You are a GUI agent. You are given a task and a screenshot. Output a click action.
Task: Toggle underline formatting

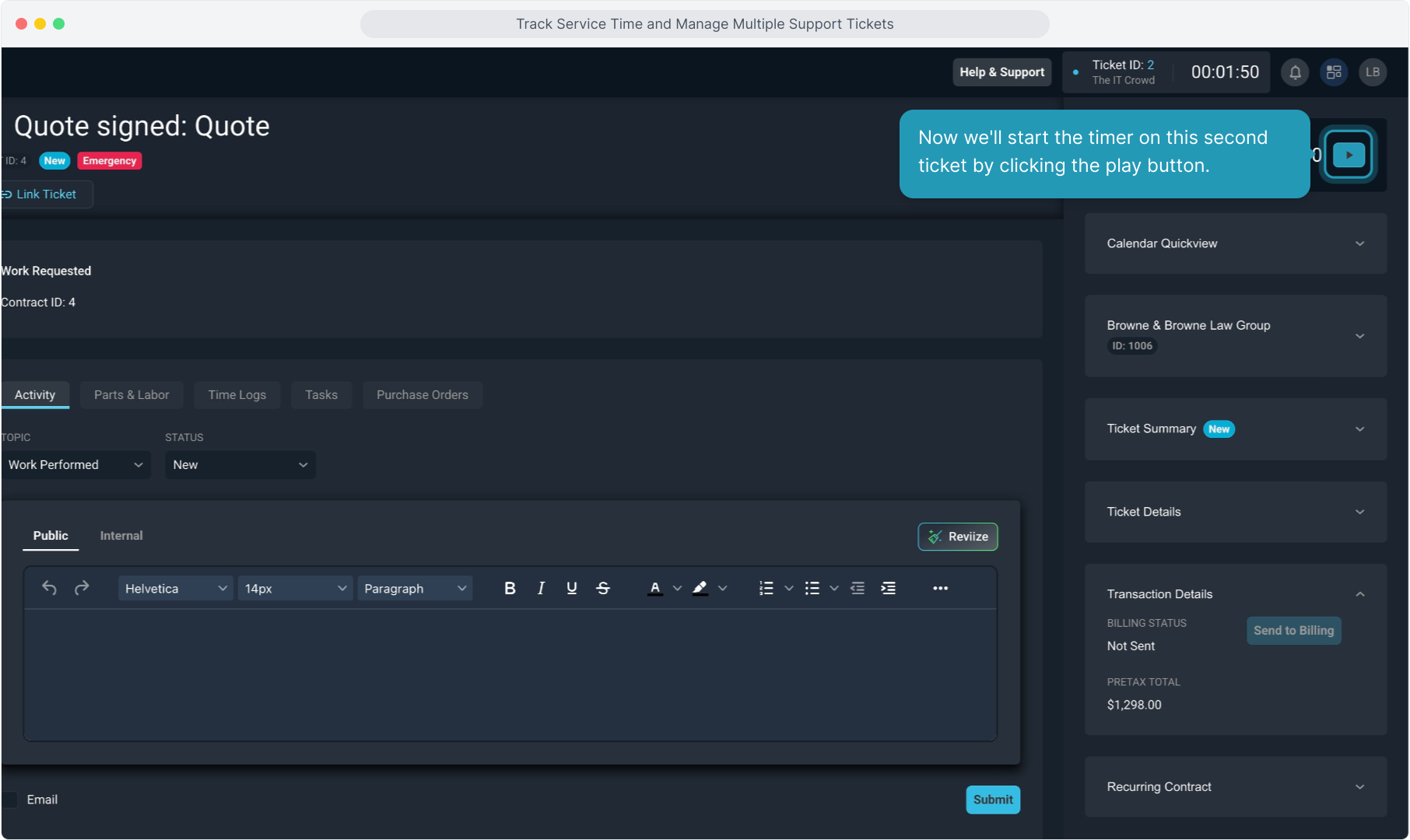pyautogui.click(x=572, y=589)
